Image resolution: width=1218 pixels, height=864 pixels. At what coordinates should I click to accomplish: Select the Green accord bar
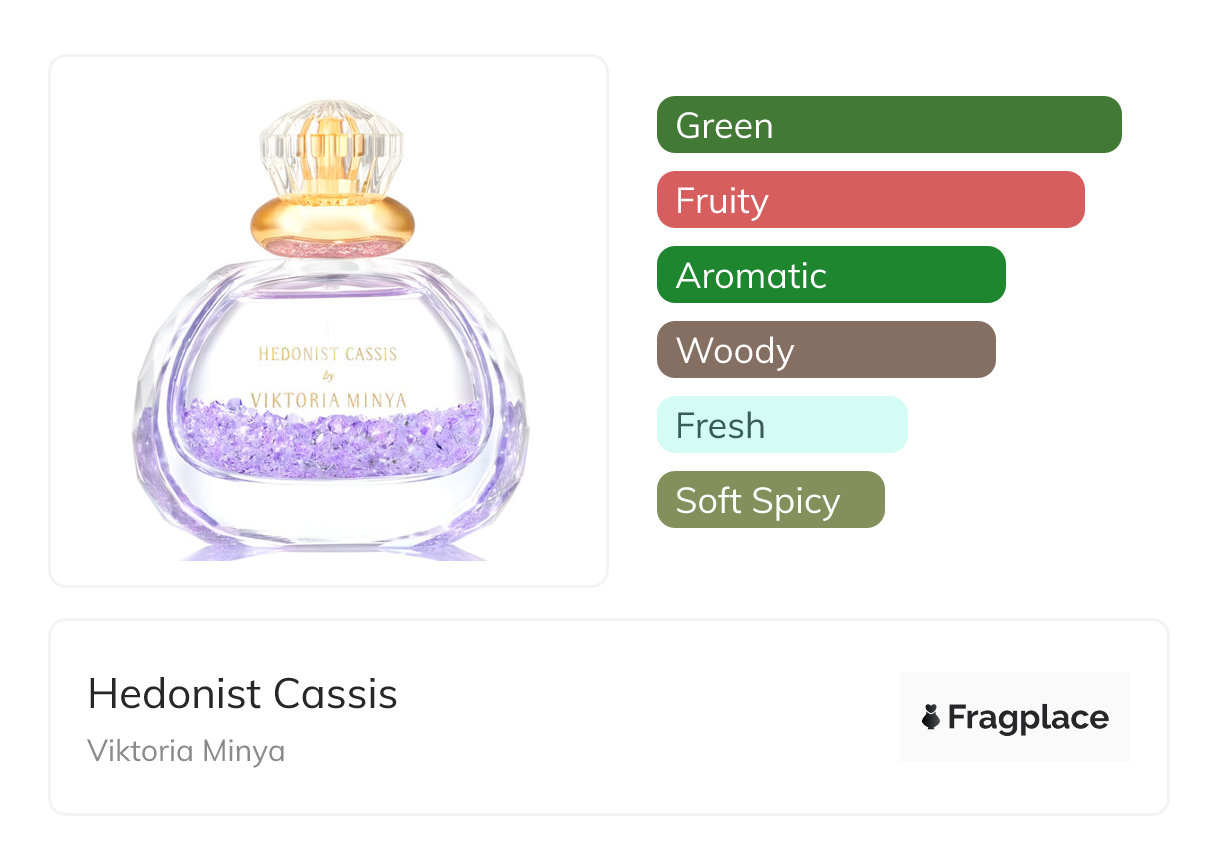[889, 125]
